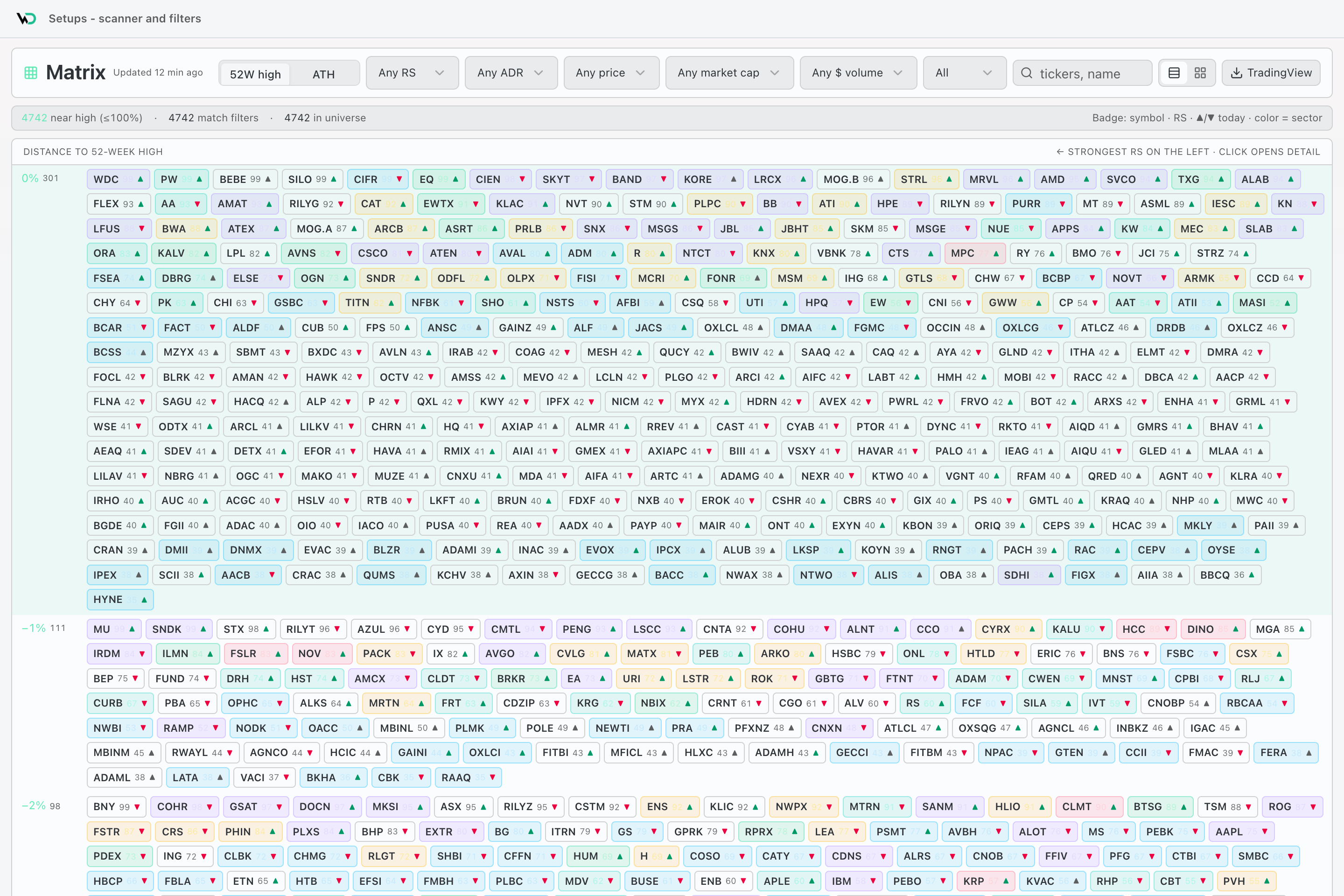Image resolution: width=1344 pixels, height=896 pixels.
Task: Open the Any $ volume dropdown
Action: [x=858, y=73]
